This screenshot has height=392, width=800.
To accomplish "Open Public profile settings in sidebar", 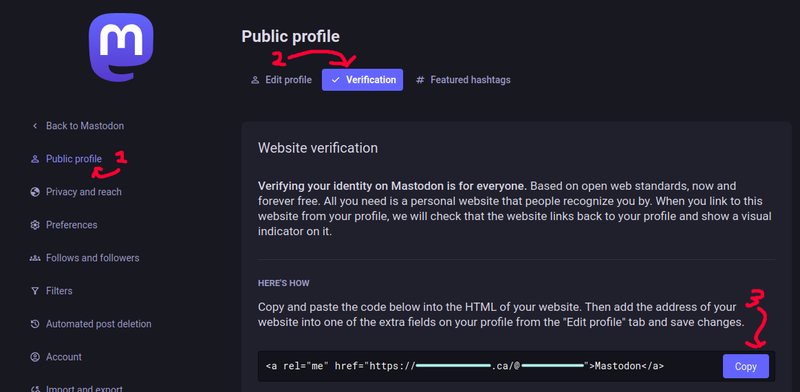I will click(74, 159).
